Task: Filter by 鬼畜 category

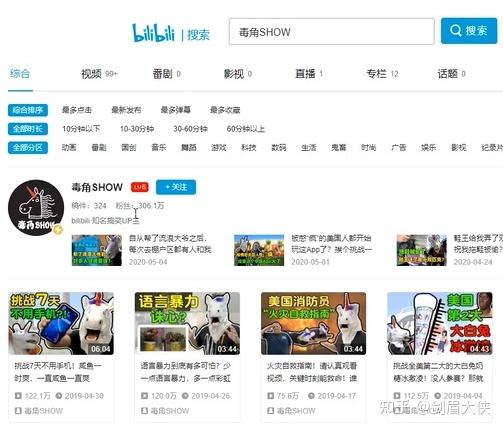Action: [x=339, y=147]
